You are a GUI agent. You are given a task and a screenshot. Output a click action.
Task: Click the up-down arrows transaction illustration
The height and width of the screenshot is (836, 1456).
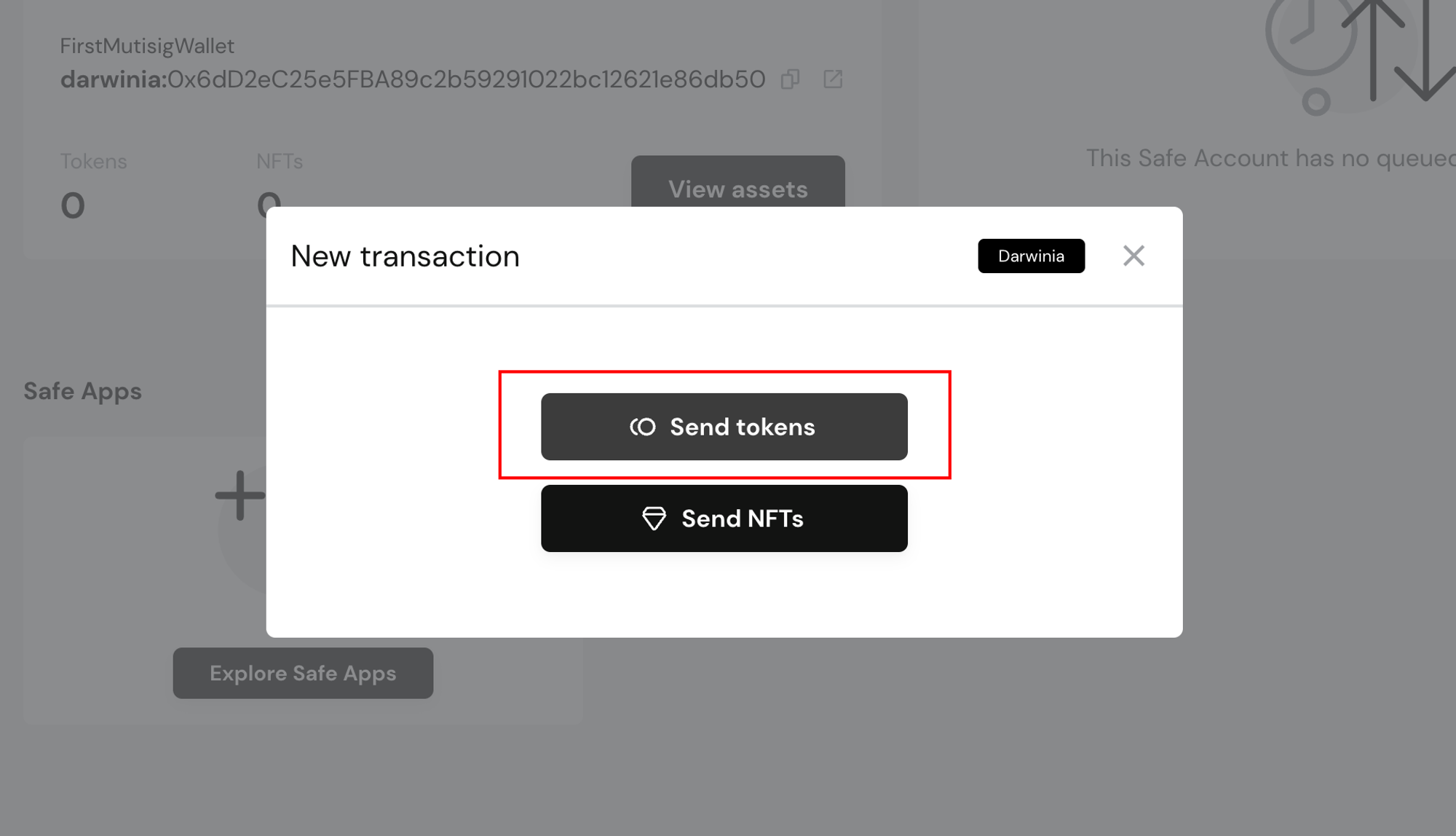pos(1398,51)
